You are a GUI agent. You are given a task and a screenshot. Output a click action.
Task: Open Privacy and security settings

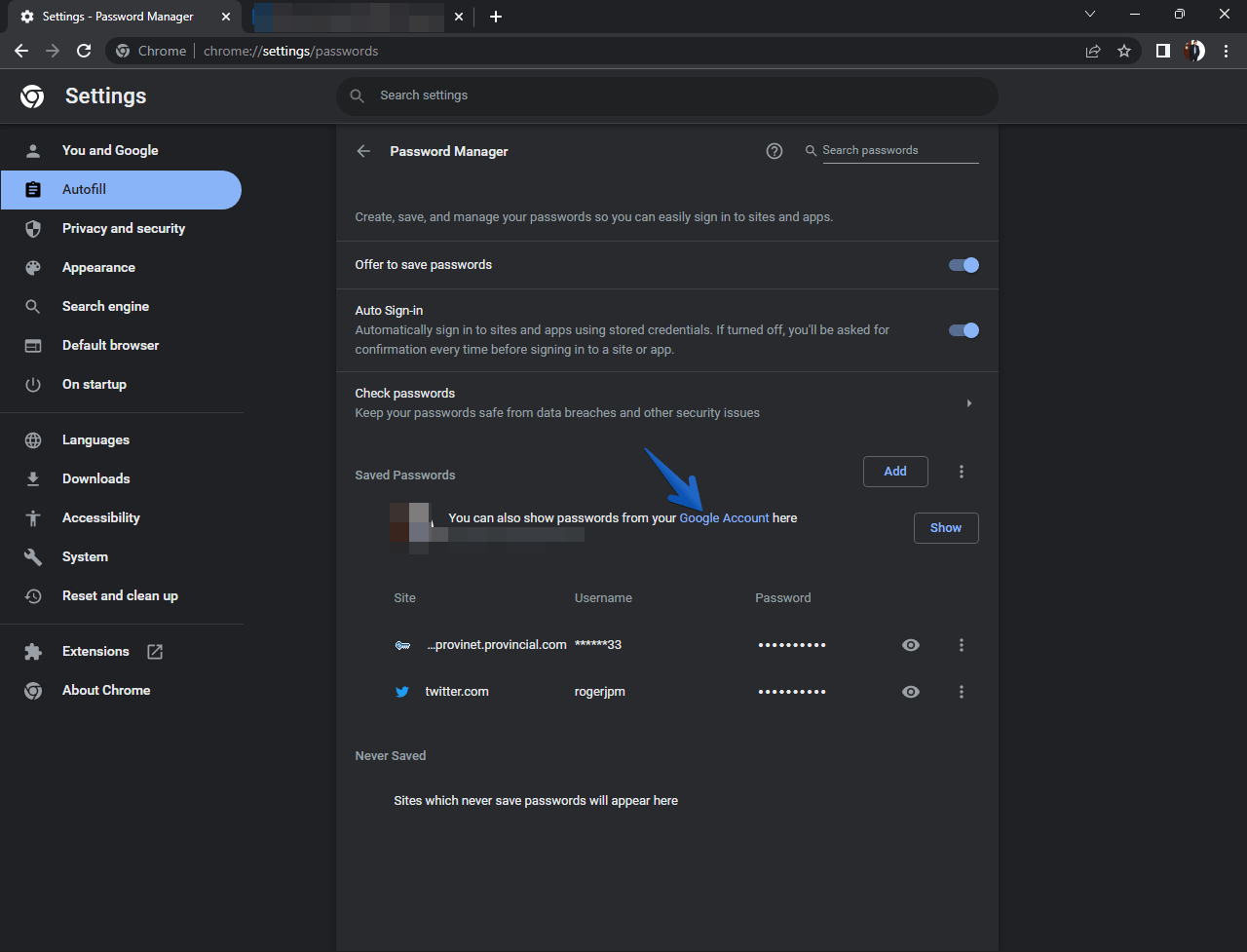(123, 228)
